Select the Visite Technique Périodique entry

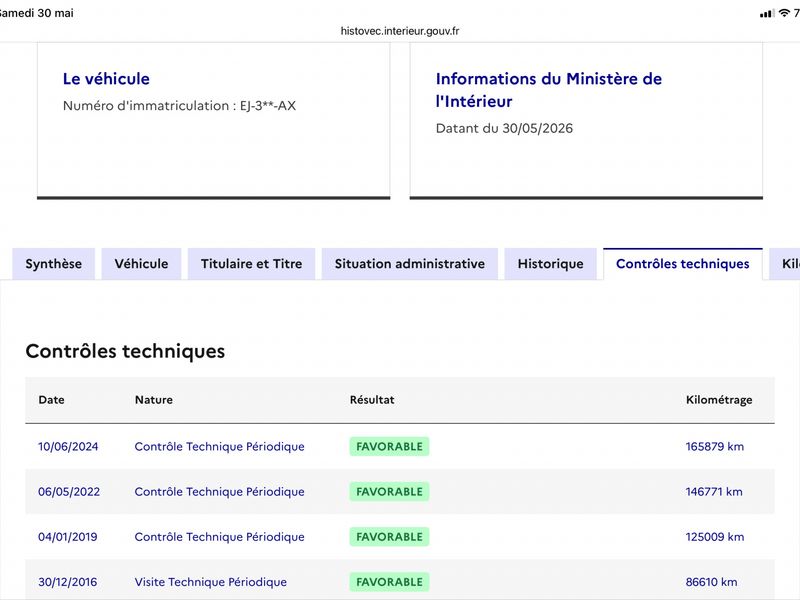[x=211, y=582]
